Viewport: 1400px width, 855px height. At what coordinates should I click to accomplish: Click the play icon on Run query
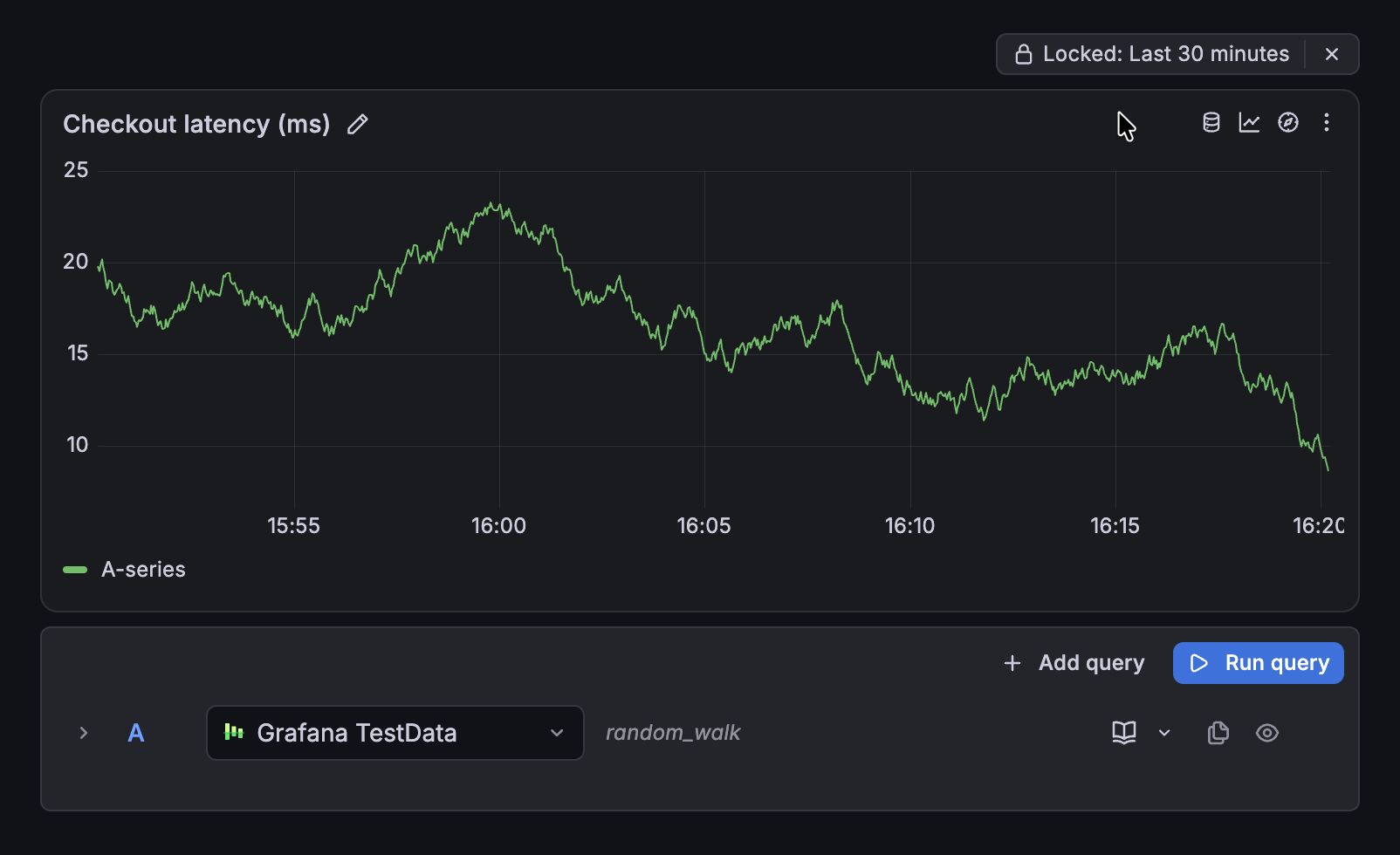coord(1199,663)
